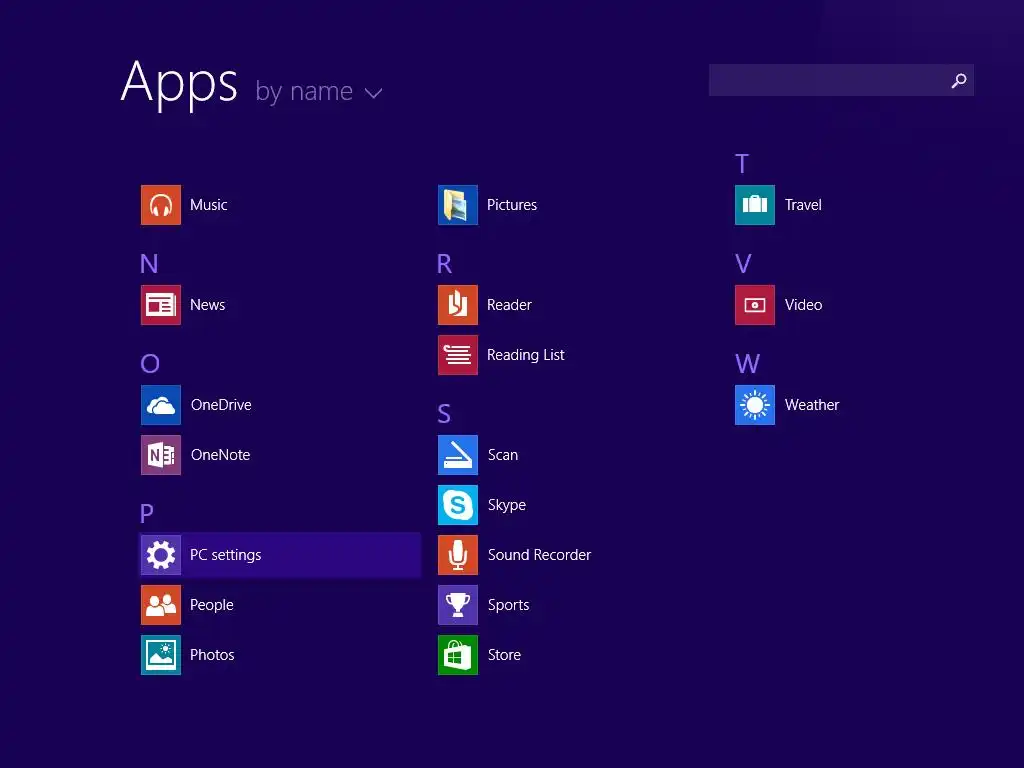Select the 'Pictures' label text
1024x768 pixels.
click(512, 205)
